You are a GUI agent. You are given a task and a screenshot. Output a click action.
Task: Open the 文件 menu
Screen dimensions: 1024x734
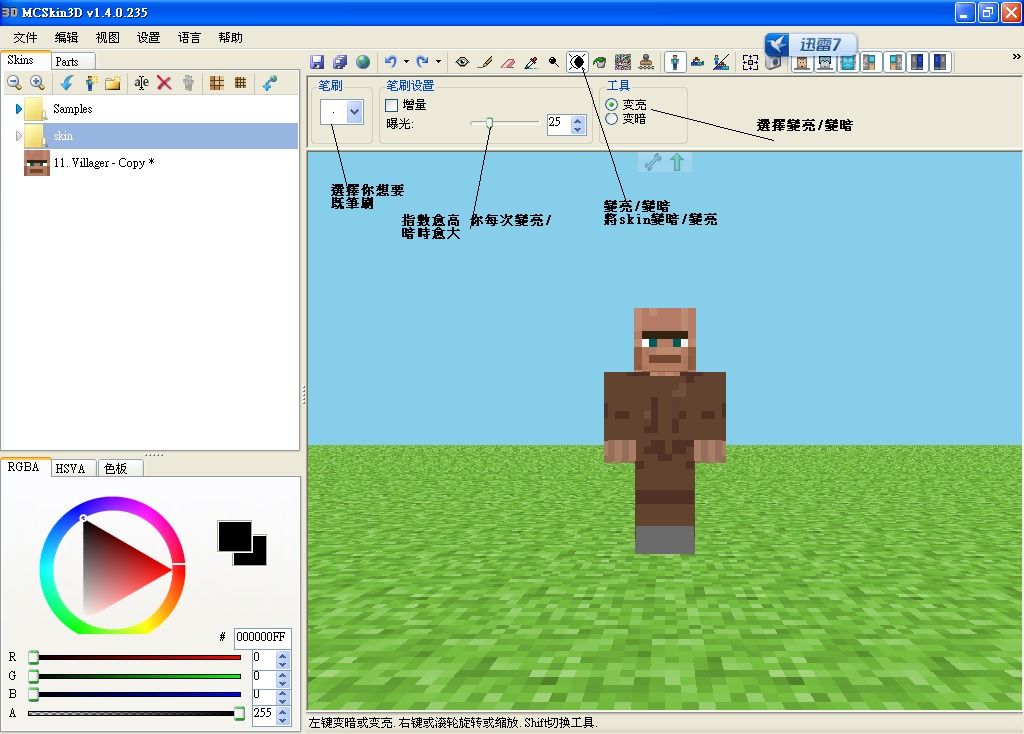25,38
